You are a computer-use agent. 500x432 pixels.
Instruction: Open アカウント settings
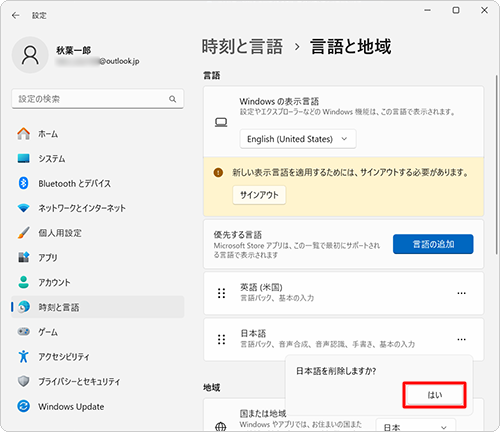click(x=97, y=282)
